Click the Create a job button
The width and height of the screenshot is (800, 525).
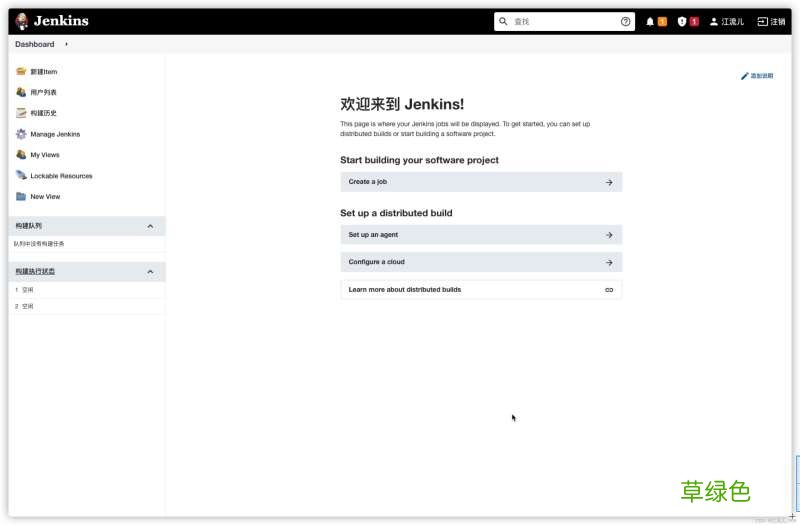click(480, 182)
